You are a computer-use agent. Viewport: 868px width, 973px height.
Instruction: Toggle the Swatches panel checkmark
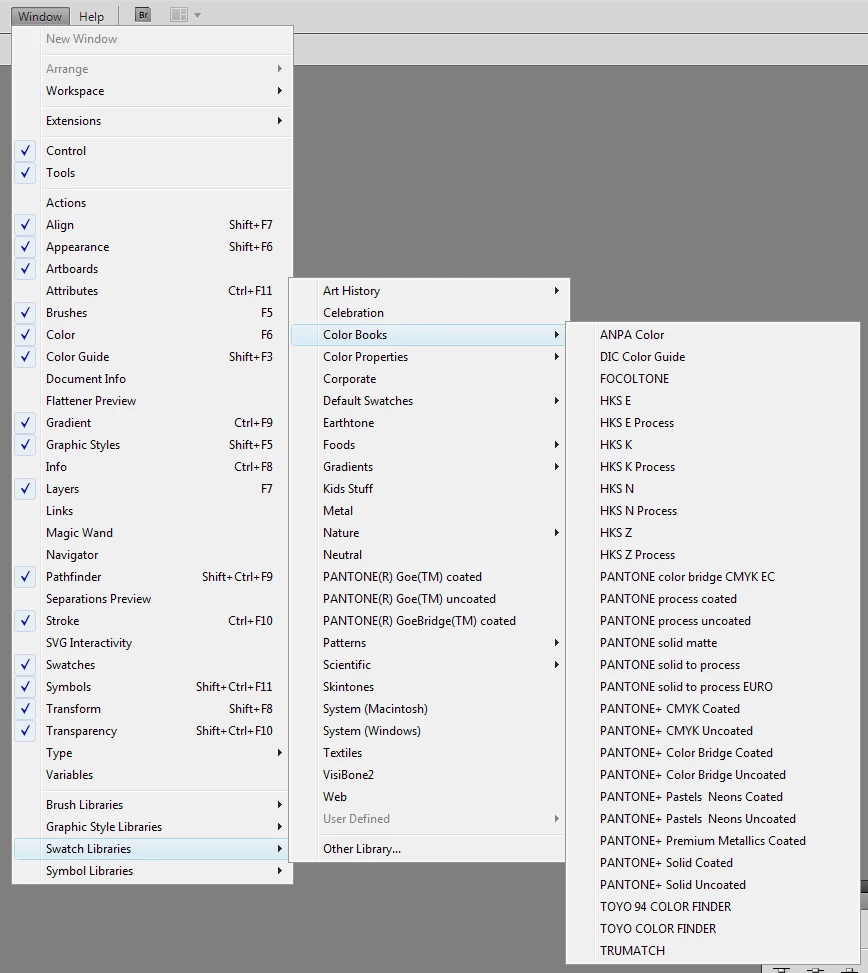click(x=152, y=665)
